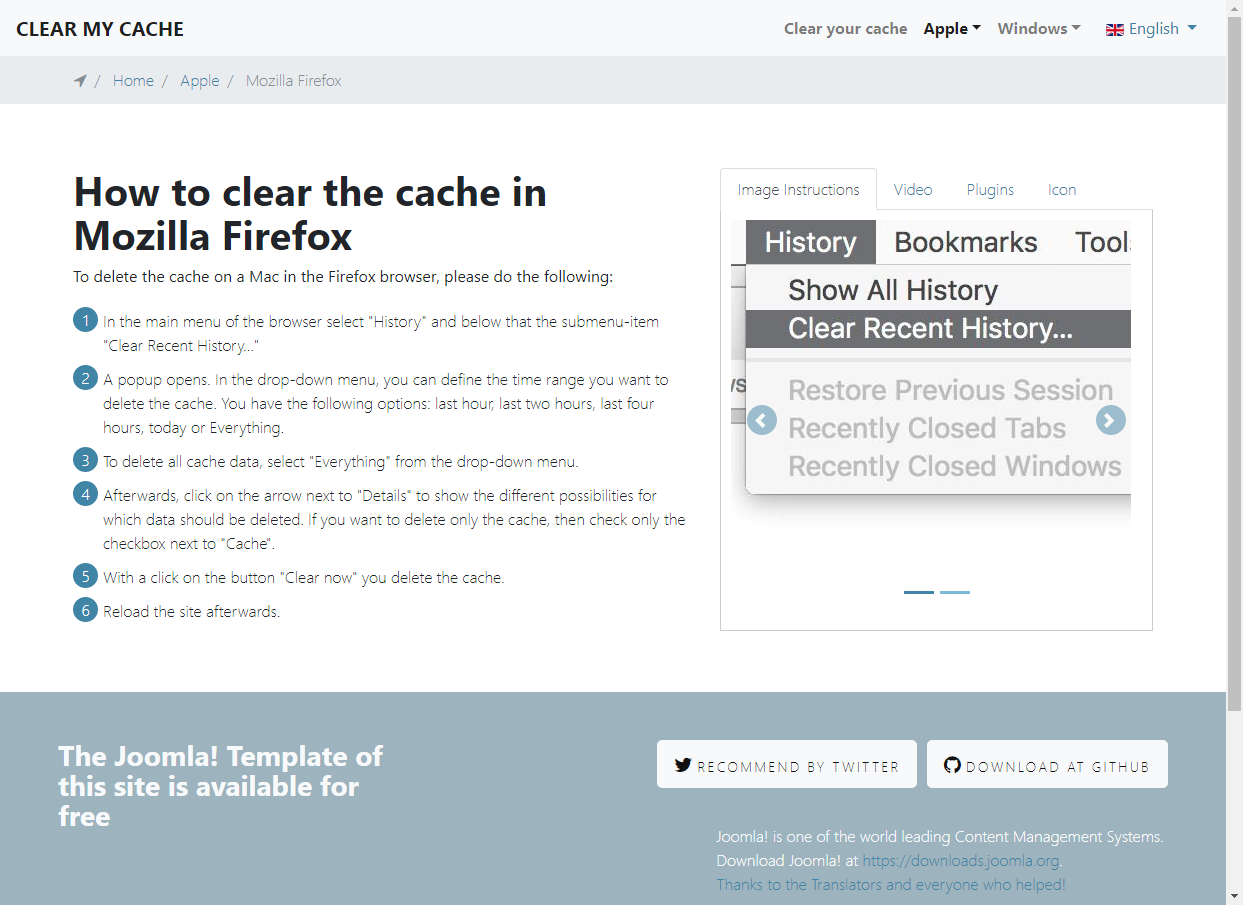This screenshot has width=1243, height=905.
Task: Go to next carousel slide arrow
Action: coord(1110,420)
